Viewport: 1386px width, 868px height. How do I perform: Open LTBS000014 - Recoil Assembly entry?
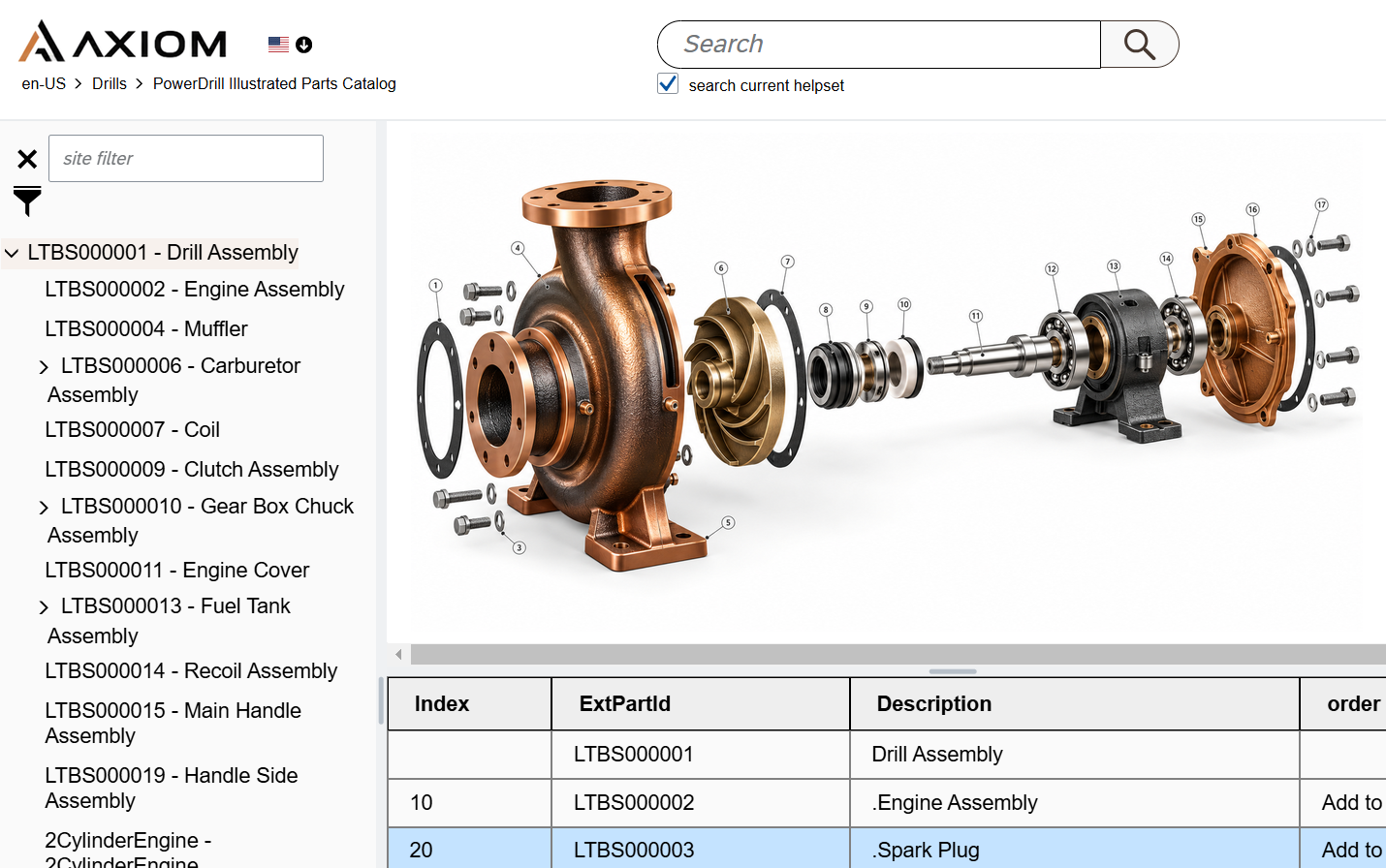click(191, 671)
